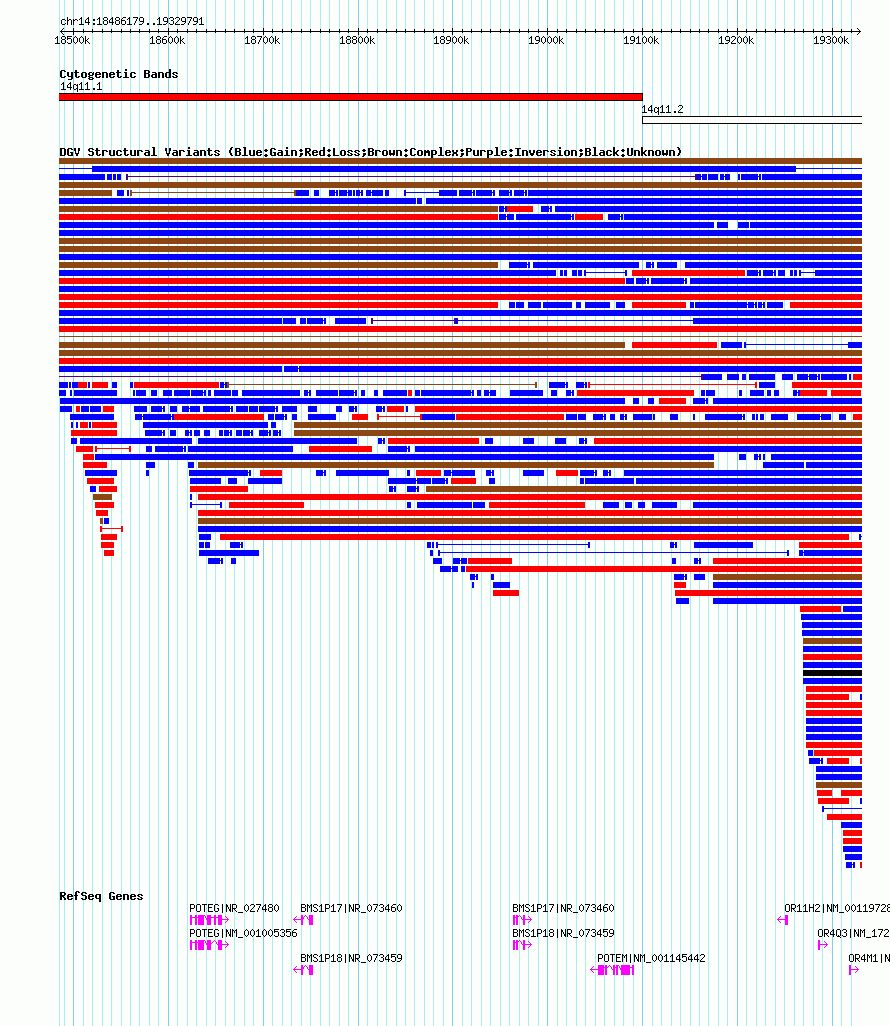Click the magenta arrow glyph under OR4M1
890x1026 pixels.
coord(853,970)
